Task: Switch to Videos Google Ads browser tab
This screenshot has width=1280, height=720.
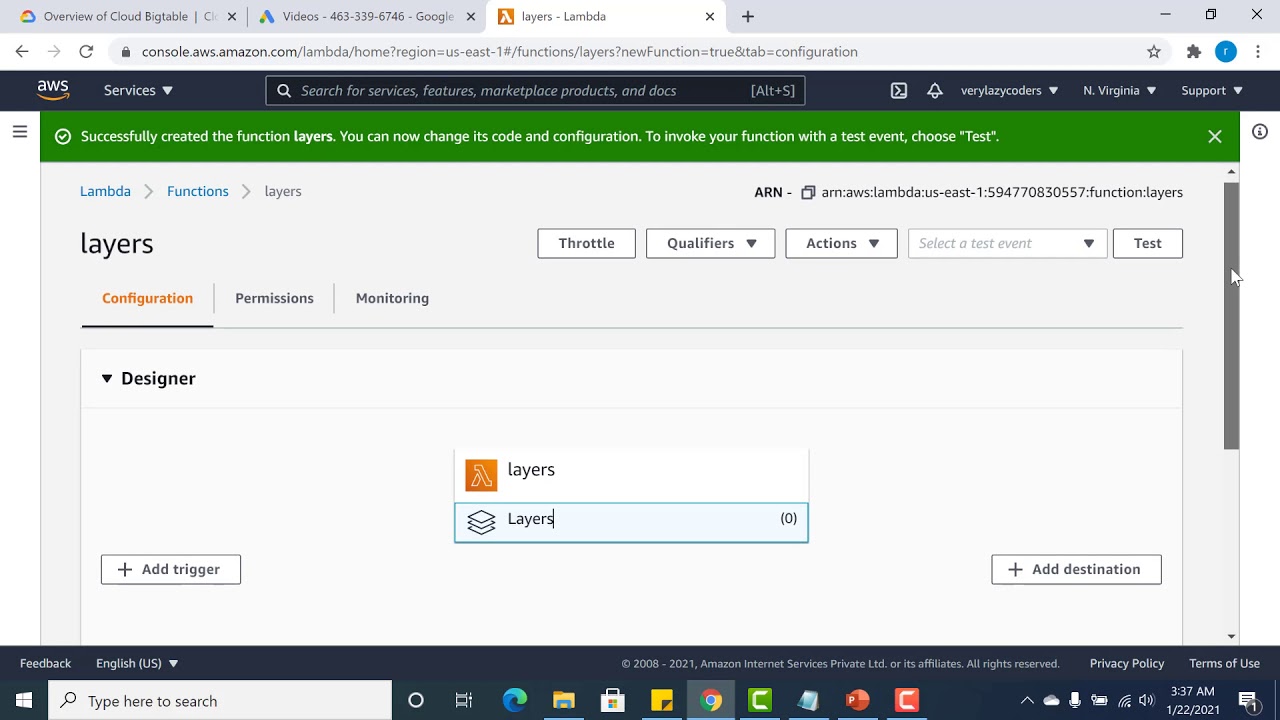Action: pyautogui.click(x=366, y=16)
